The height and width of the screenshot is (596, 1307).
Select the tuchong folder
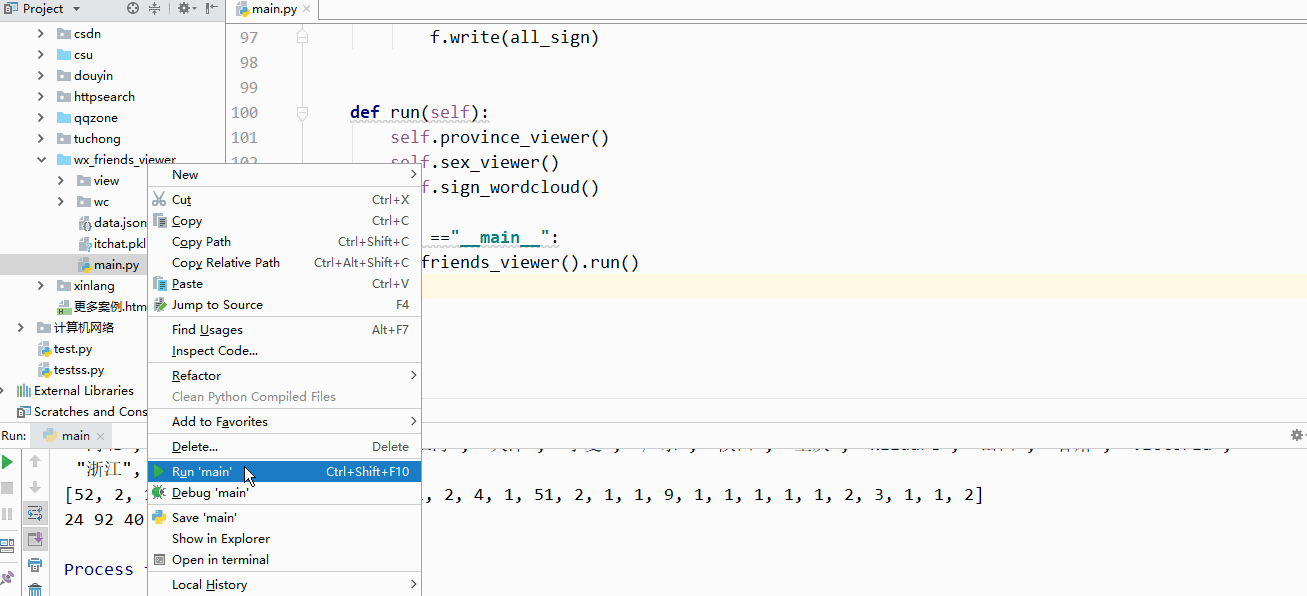coord(89,139)
